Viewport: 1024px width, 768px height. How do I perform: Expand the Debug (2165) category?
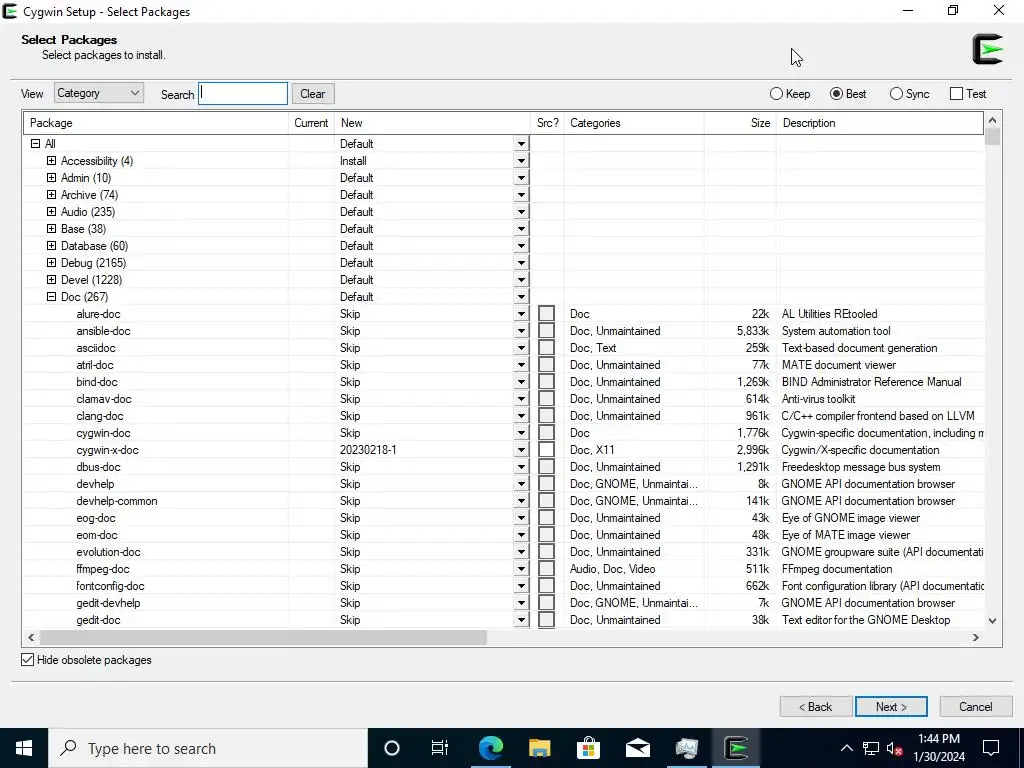pos(52,263)
